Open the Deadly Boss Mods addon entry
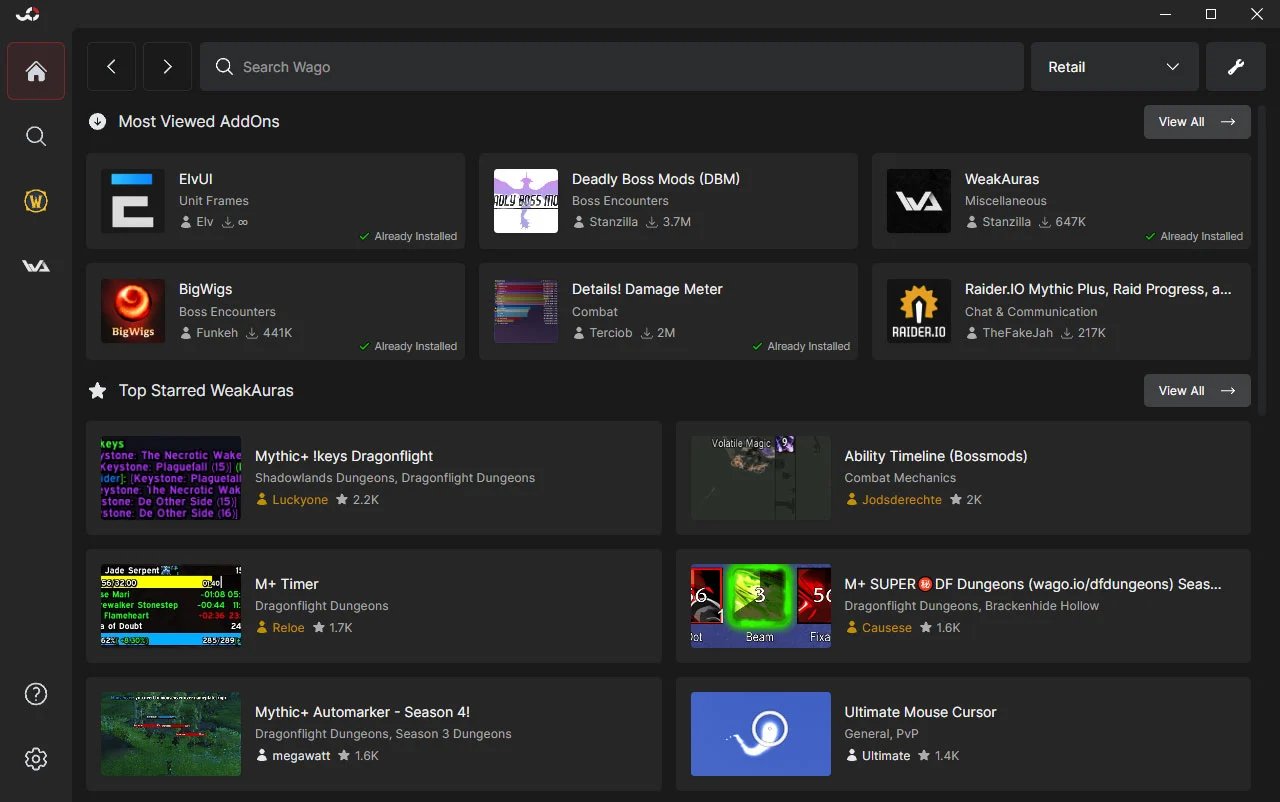 669,201
